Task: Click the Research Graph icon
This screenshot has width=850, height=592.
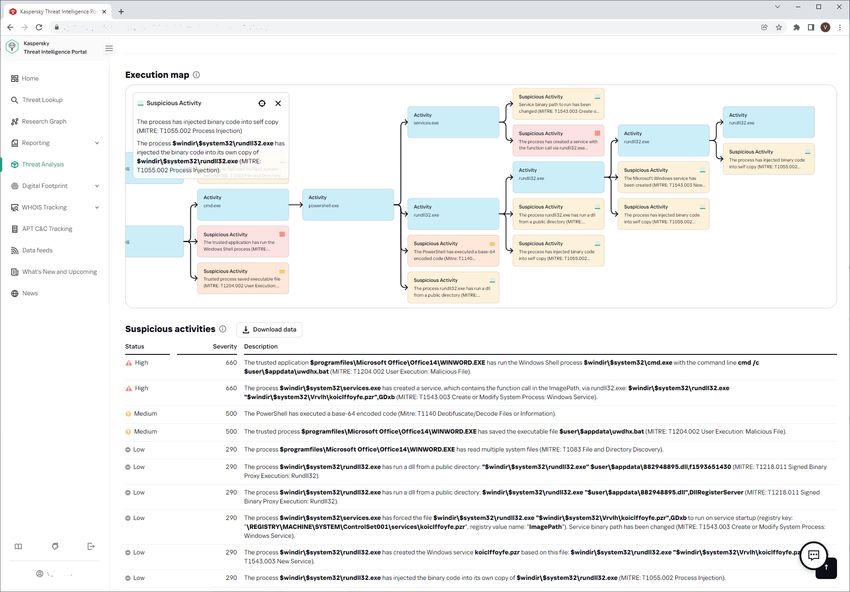Action: (15, 121)
